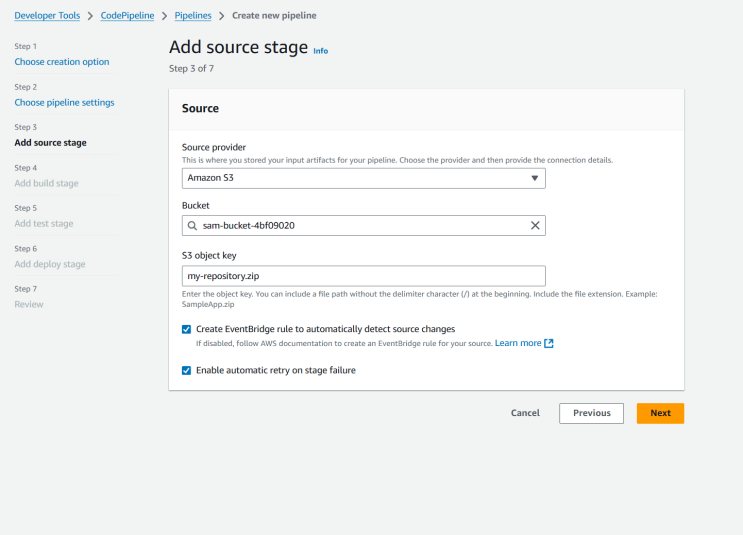
Task: Clear the Bucket field with X icon
Action: pyautogui.click(x=535, y=226)
